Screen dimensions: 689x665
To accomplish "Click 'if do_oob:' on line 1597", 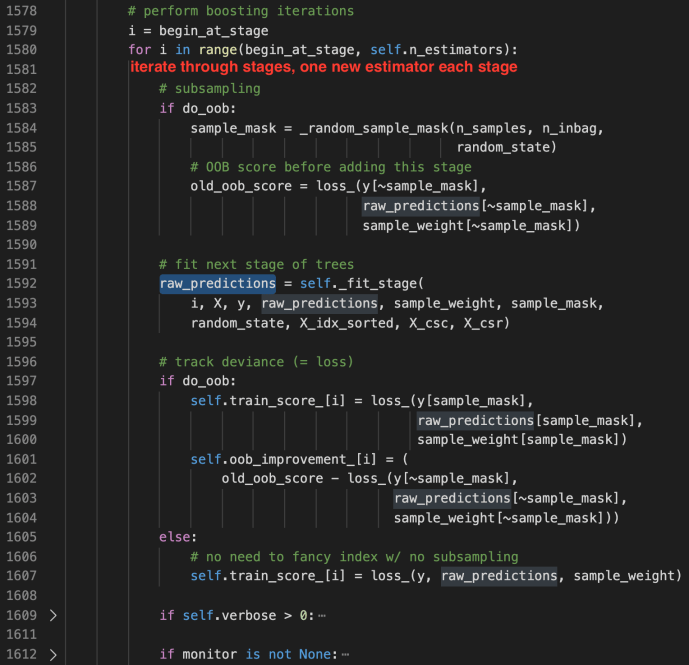I will pyautogui.click(x=198, y=381).
